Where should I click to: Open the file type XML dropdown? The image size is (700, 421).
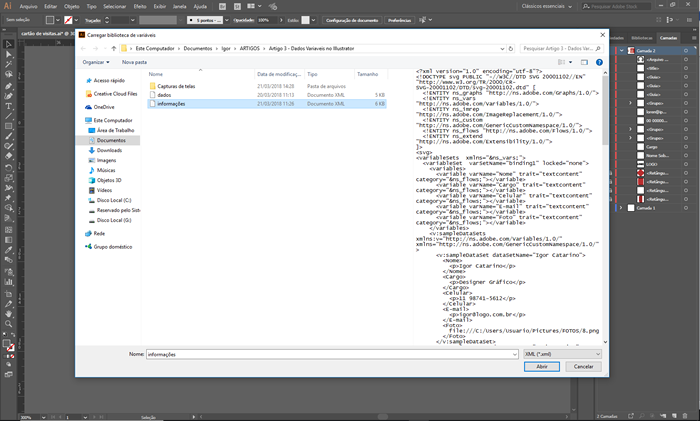coord(562,354)
